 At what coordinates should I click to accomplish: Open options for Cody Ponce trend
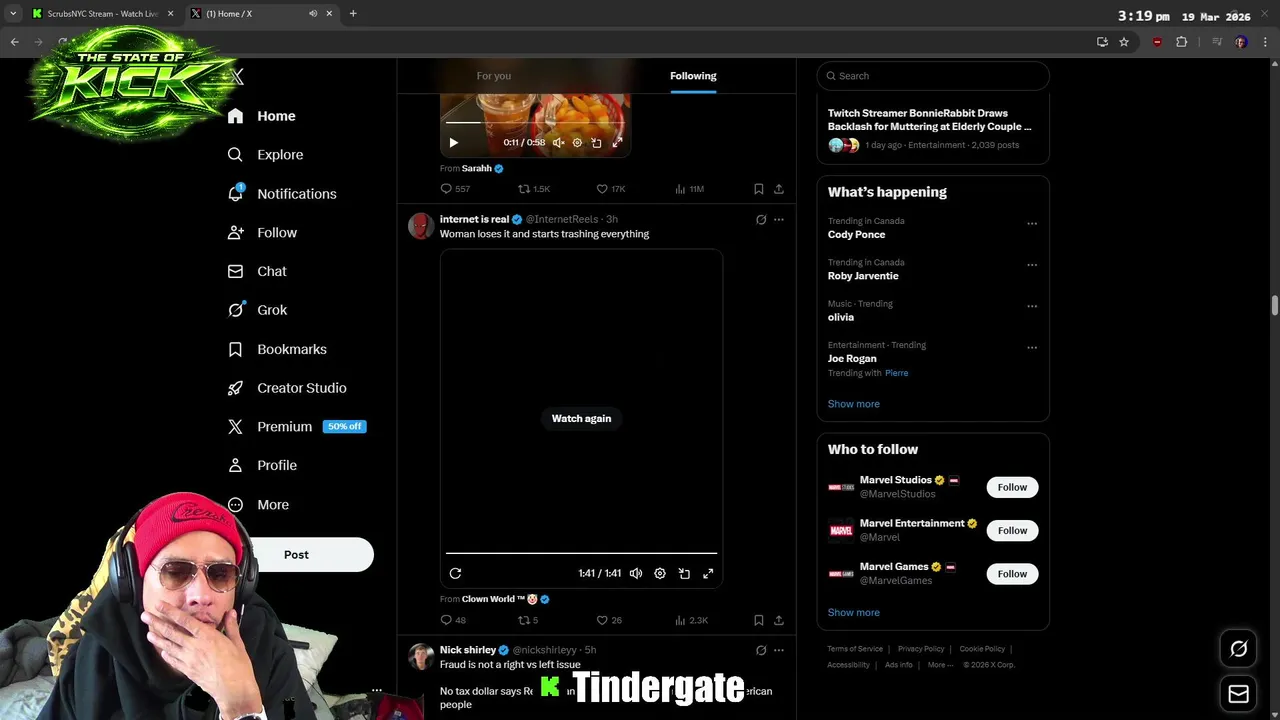point(1032,223)
